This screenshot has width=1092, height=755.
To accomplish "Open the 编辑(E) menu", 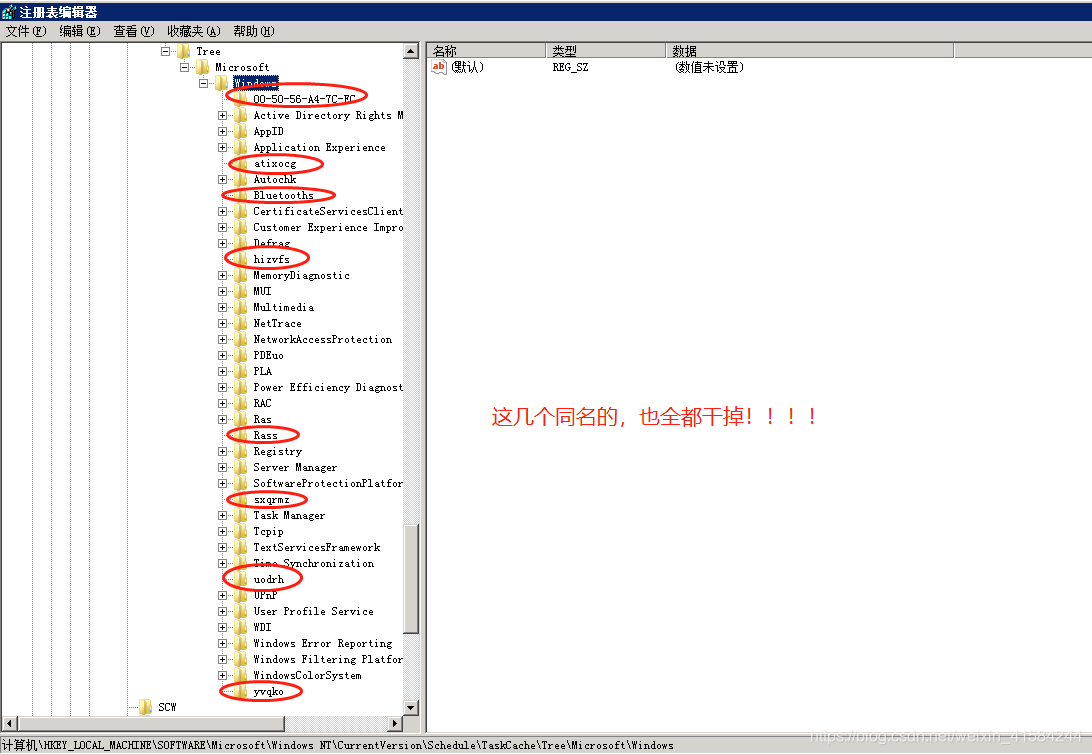I will tap(79, 31).
